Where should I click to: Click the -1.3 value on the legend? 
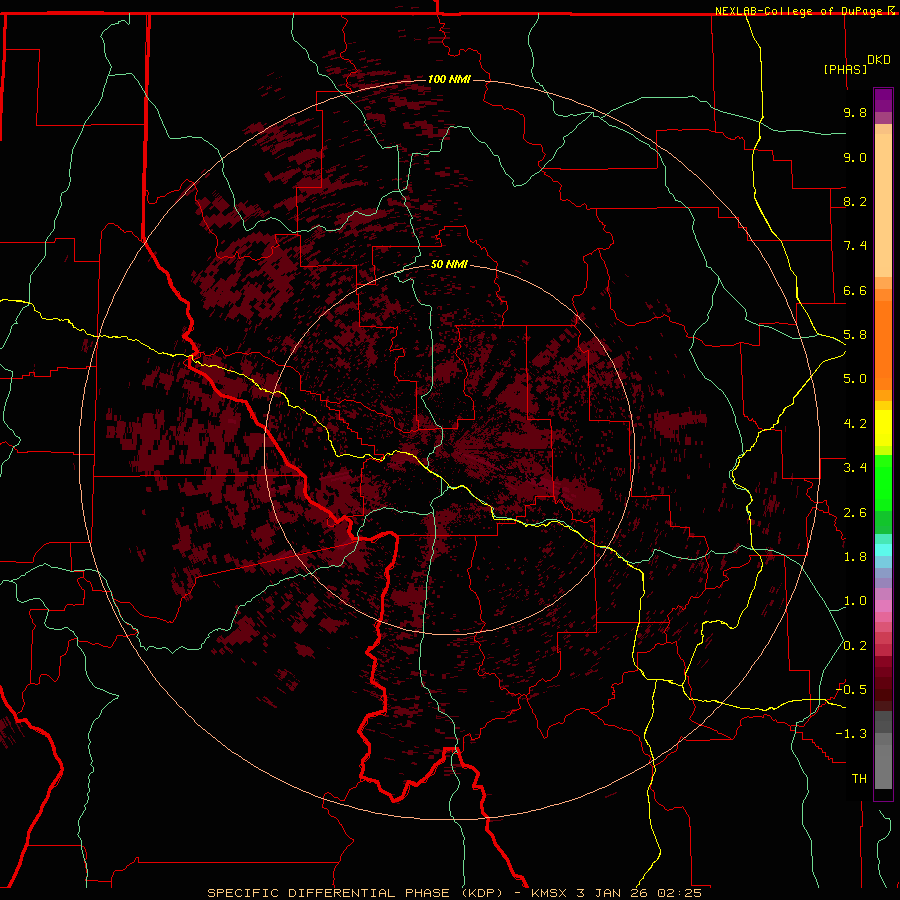pos(851,734)
